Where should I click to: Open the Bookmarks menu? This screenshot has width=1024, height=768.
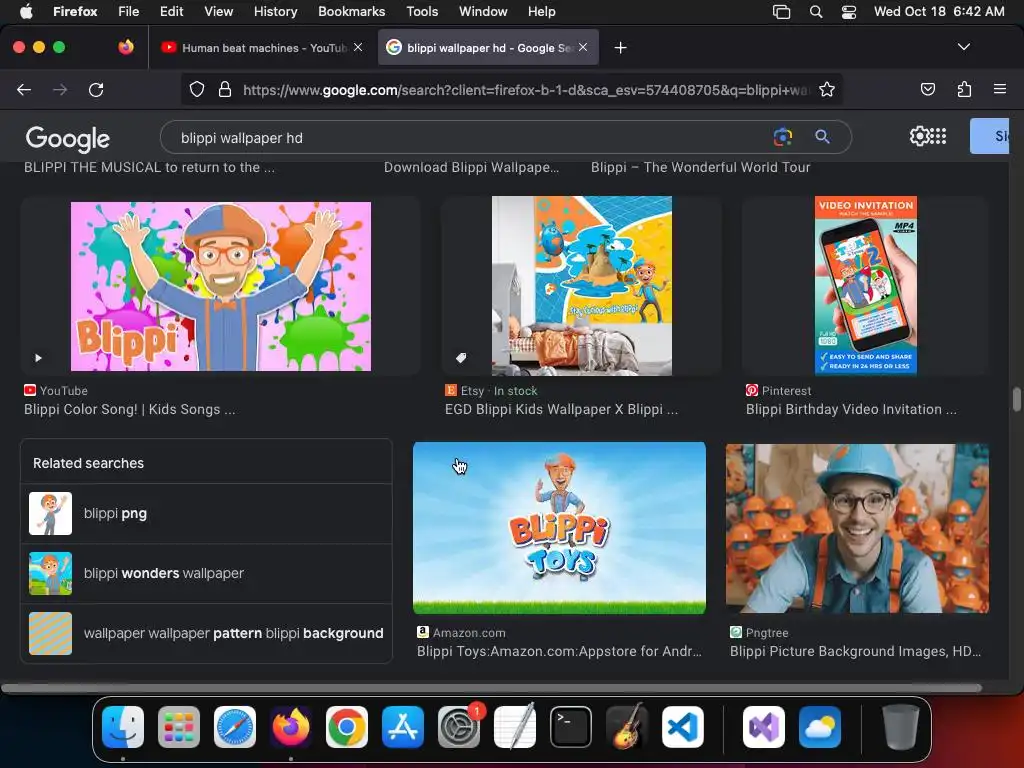[x=351, y=11]
